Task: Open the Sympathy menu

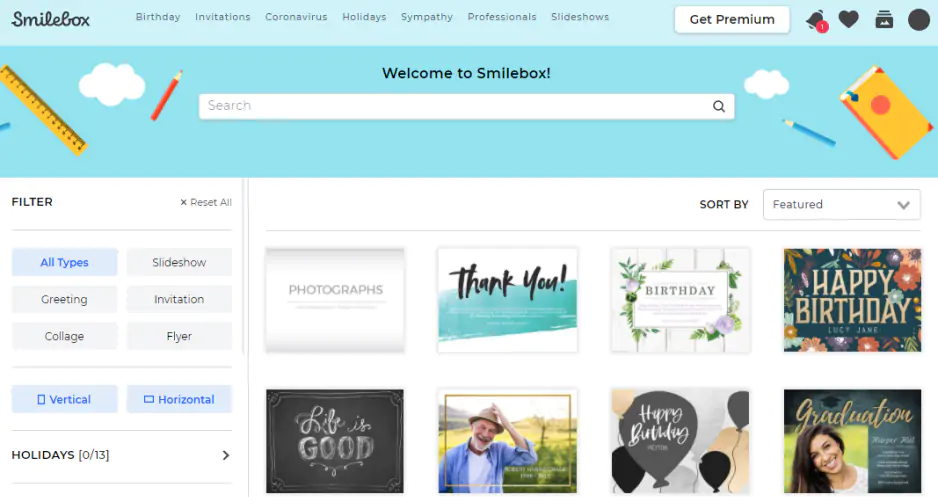Action: click(427, 17)
